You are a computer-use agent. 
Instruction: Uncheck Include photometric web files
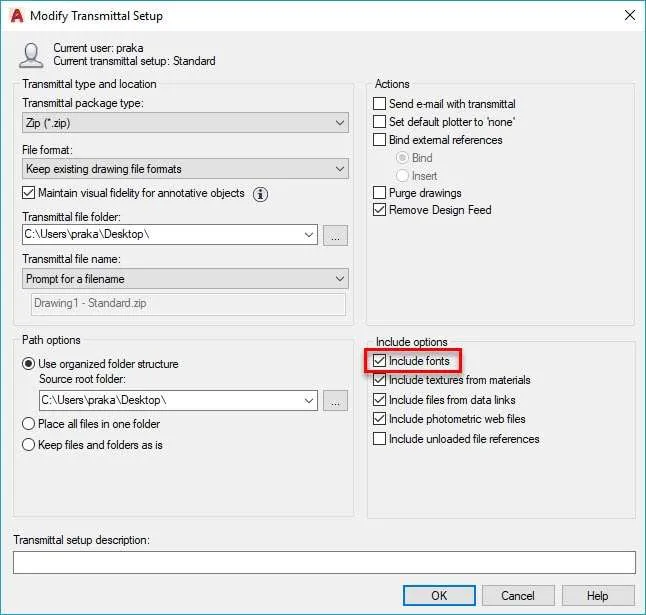point(379,419)
